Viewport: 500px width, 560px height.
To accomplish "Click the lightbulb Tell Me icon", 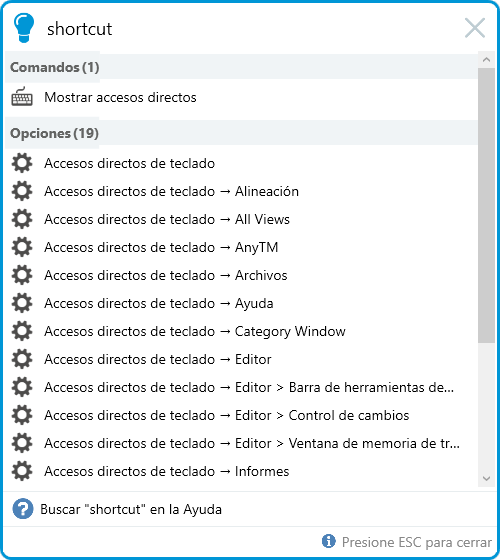I will 24,28.
